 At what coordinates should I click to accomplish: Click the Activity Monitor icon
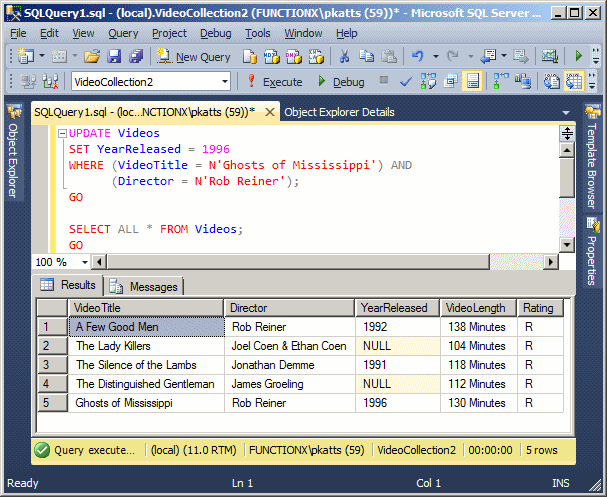pyautogui.click(x=550, y=57)
